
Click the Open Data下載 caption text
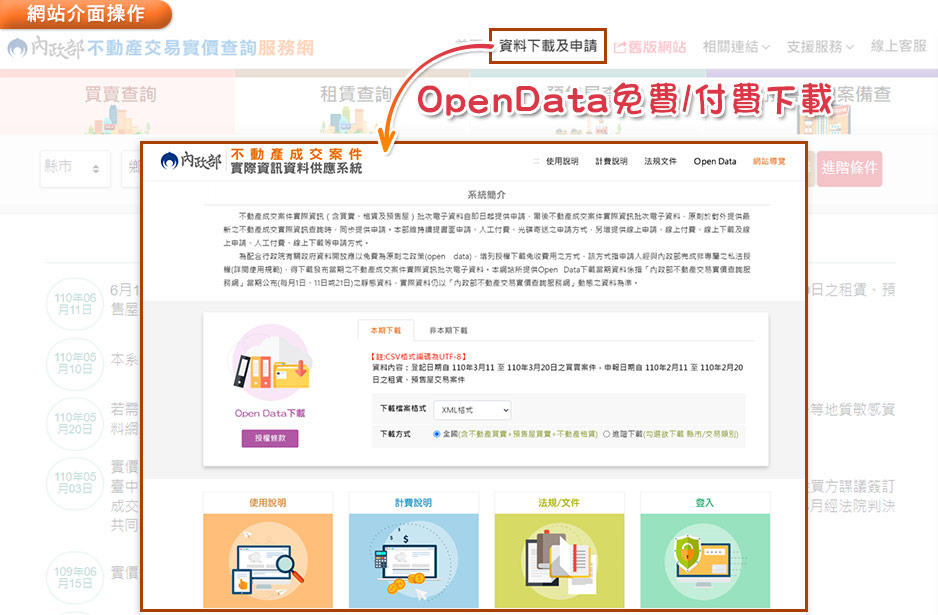pyautogui.click(x=270, y=413)
